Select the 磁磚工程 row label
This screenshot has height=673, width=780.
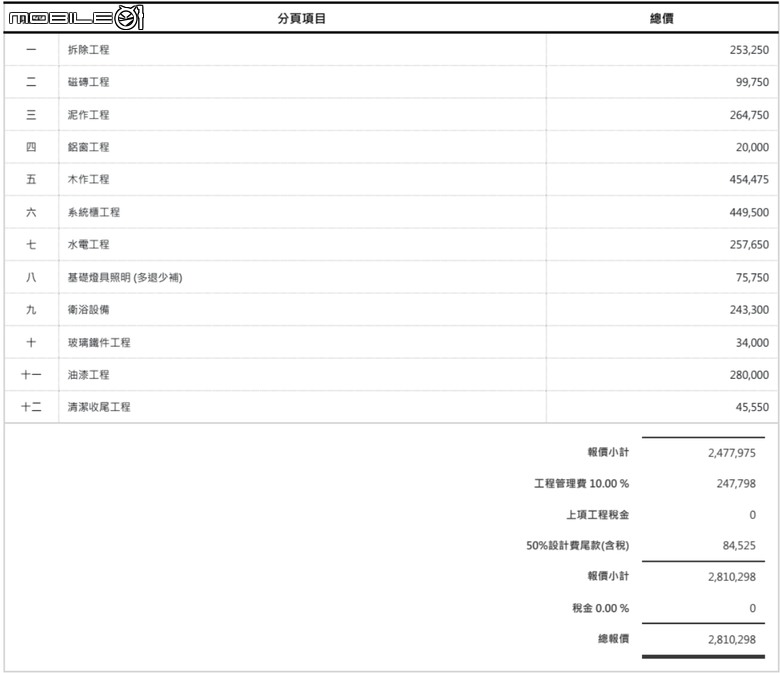pyautogui.click(x=89, y=82)
